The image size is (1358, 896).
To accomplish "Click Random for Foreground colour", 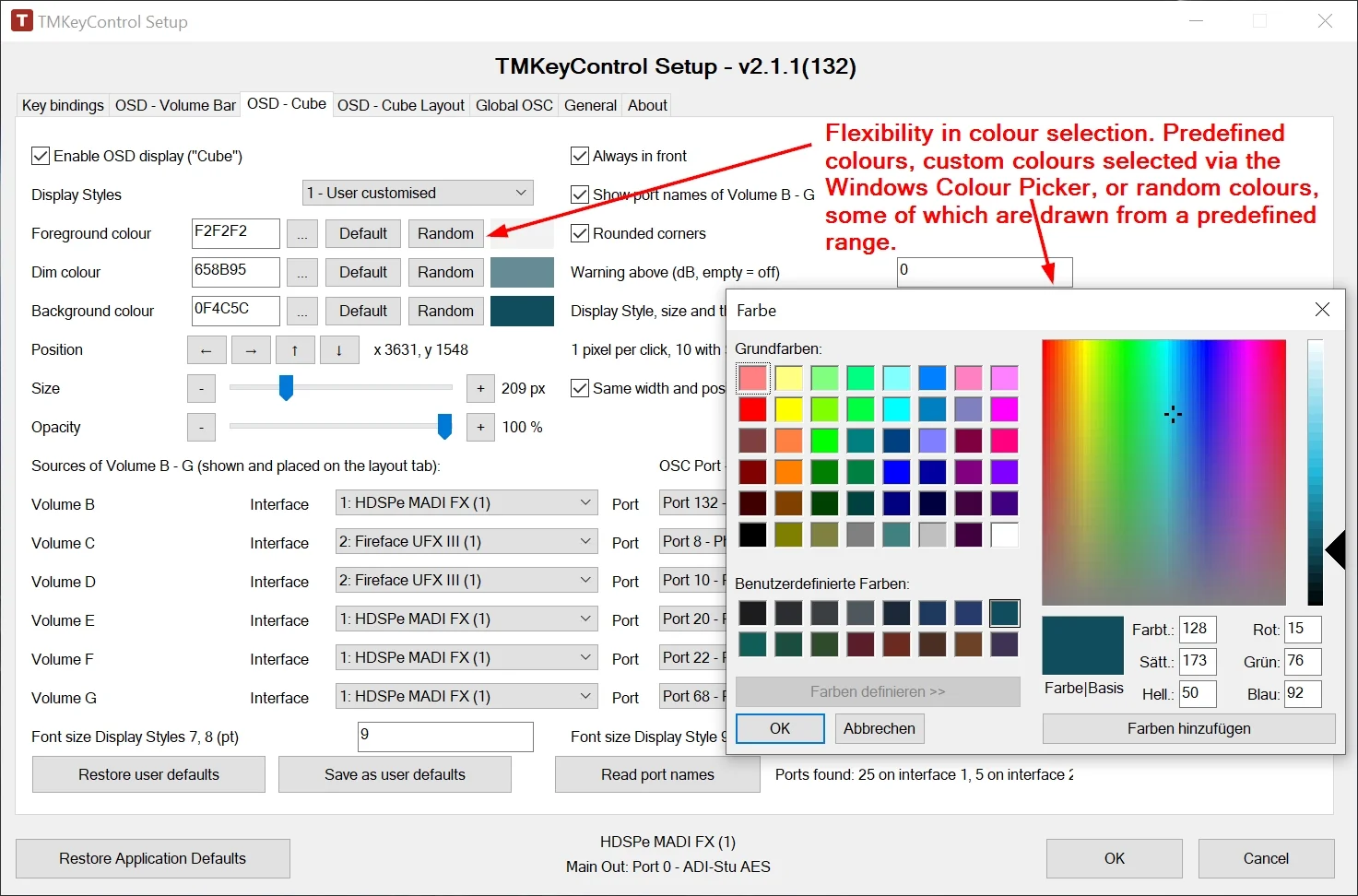I will [445, 234].
